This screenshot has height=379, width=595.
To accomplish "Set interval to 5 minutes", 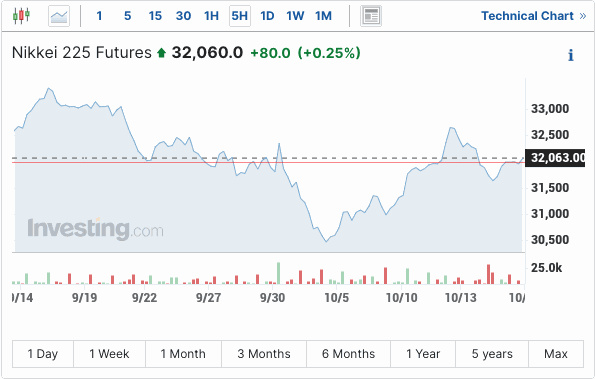I will click(128, 16).
